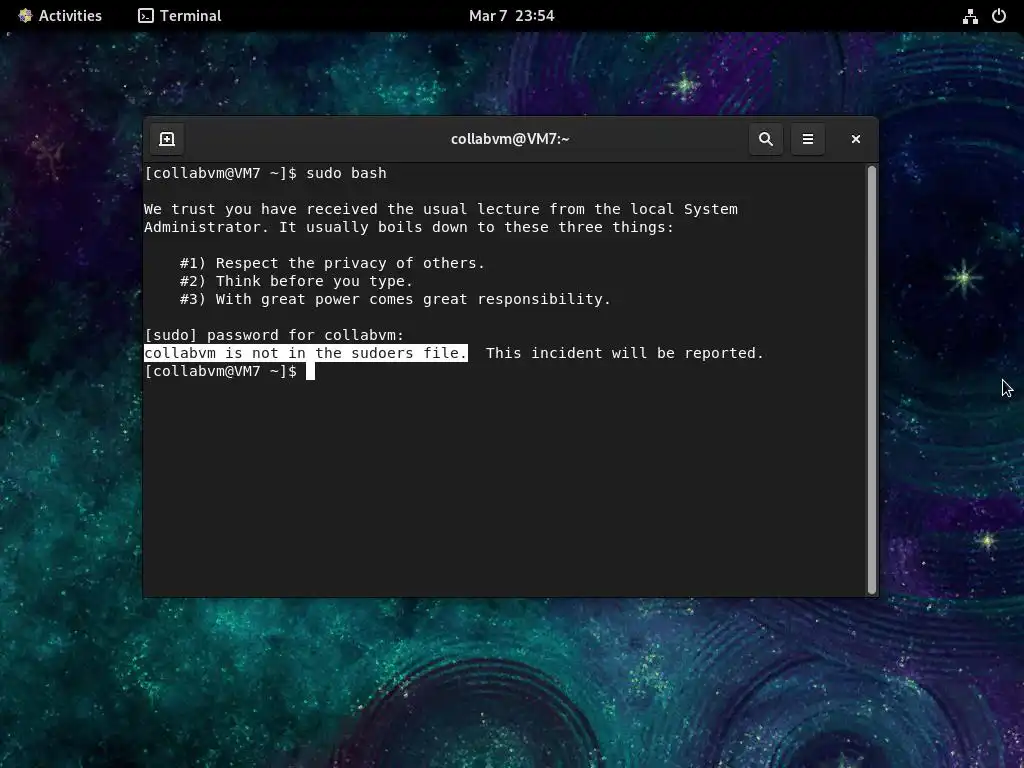Click the highlighted 'collabvm is not in the sudoers file.' text
This screenshot has height=768, width=1024.
click(x=306, y=353)
